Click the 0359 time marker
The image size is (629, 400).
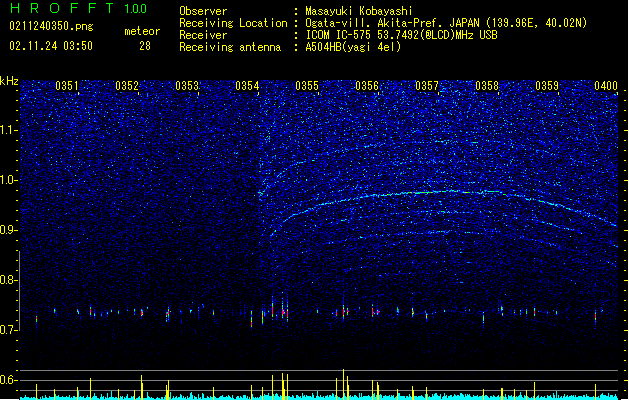(547, 86)
